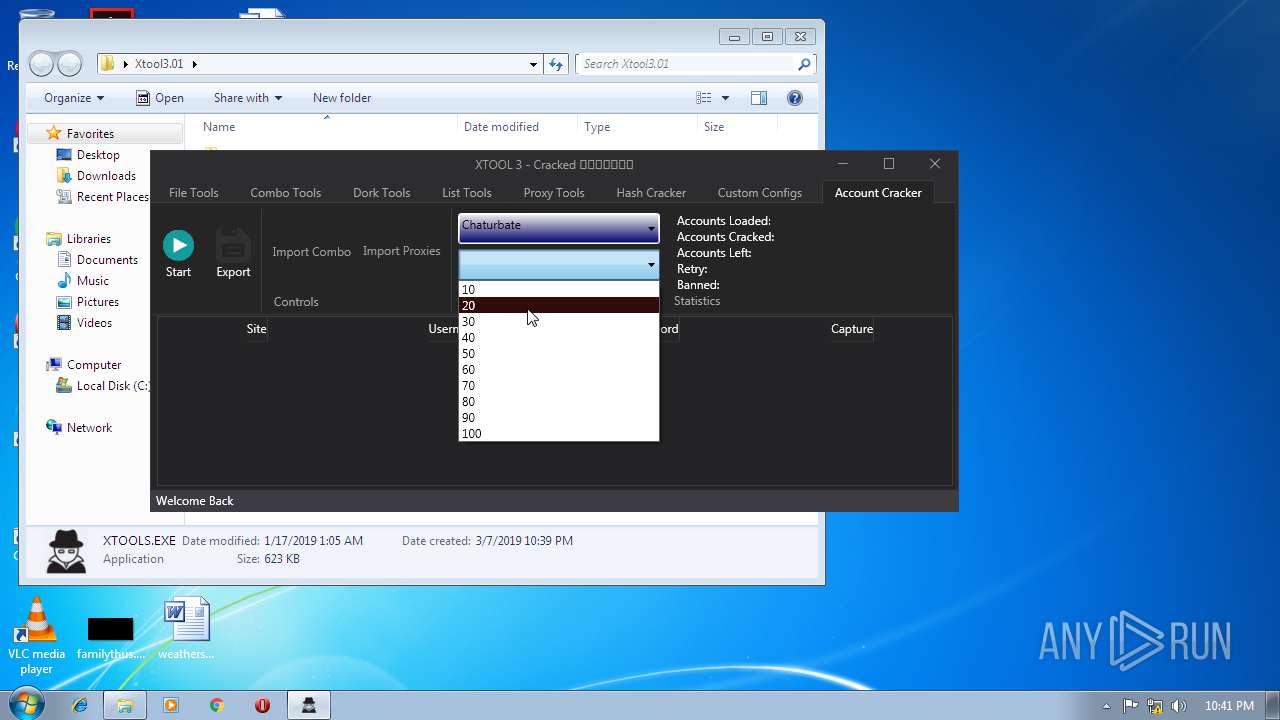Select 50 from the dropdown list
The image size is (1280, 720).
(x=559, y=353)
